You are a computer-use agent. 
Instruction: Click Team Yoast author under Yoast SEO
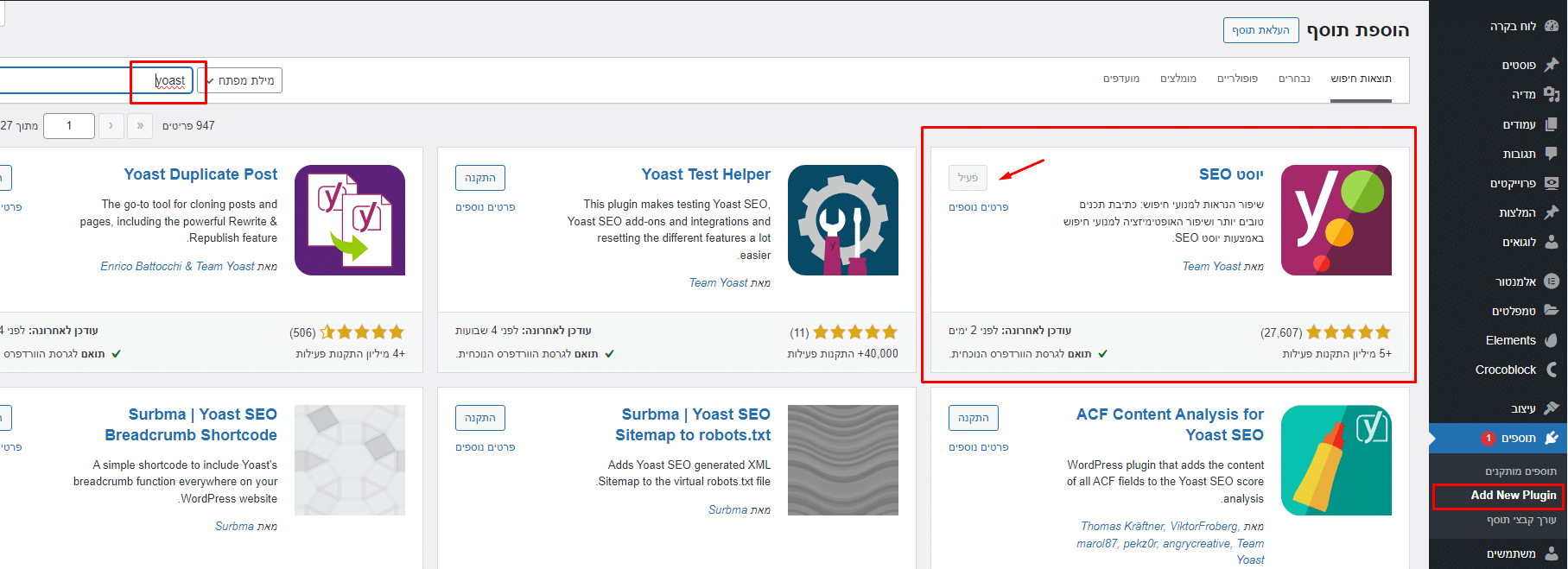(x=1211, y=267)
